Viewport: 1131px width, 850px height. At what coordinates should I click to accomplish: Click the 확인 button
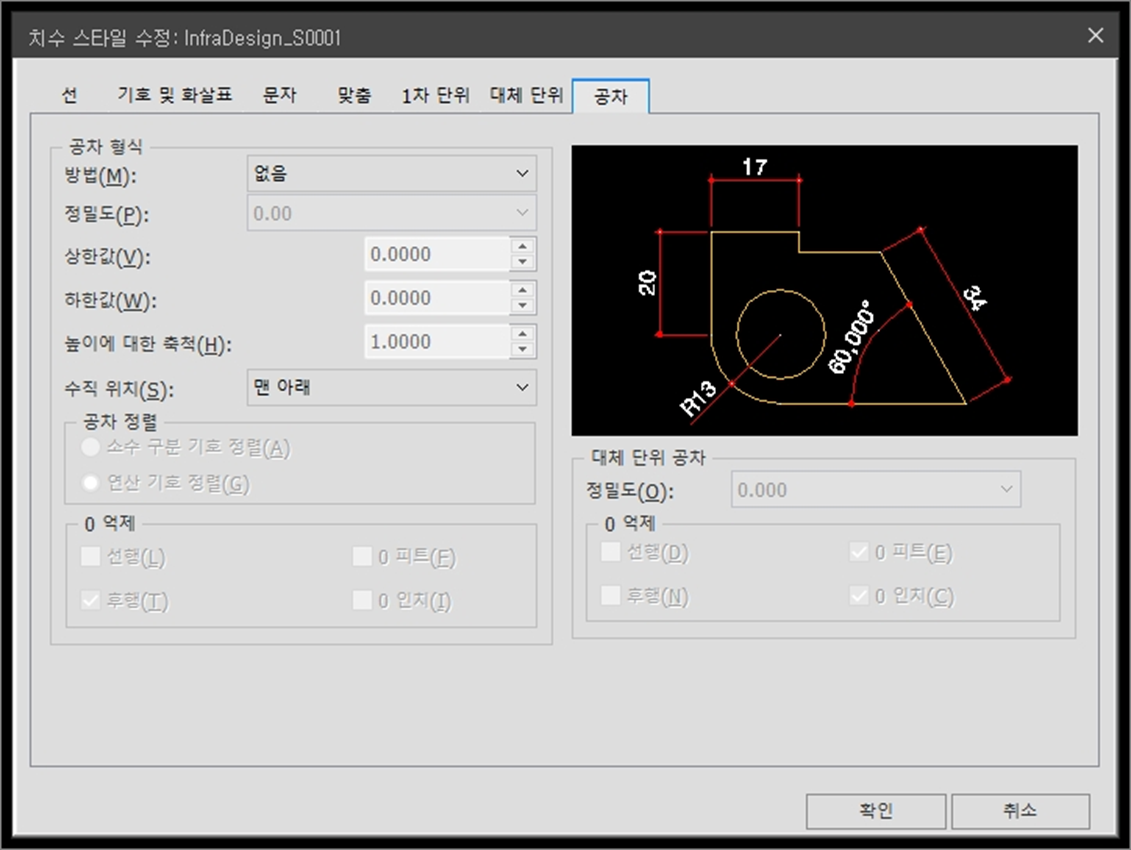875,811
